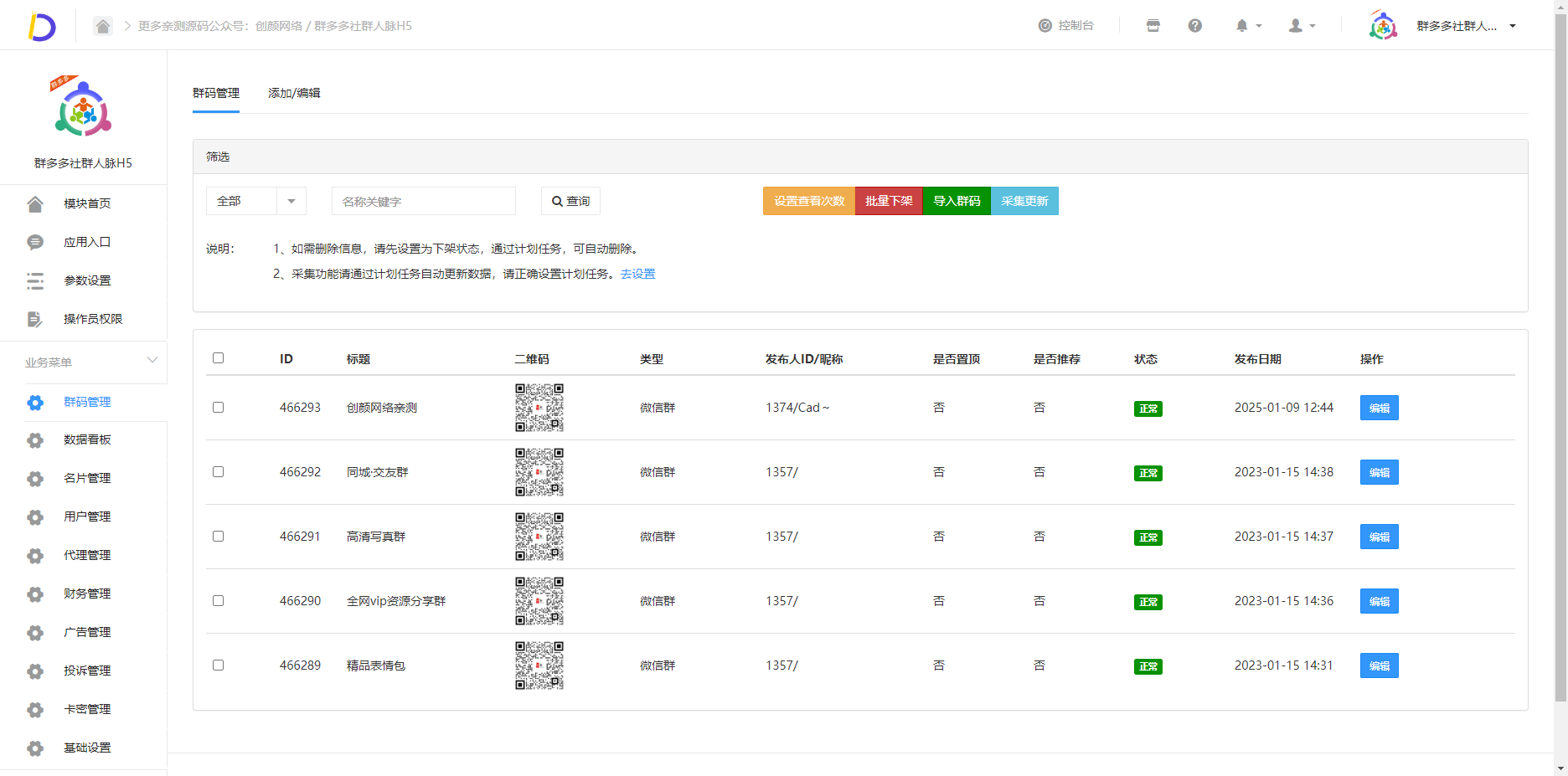Open the 全部 filter dropdown
Screen dimensions: 1568x776
(255, 201)
